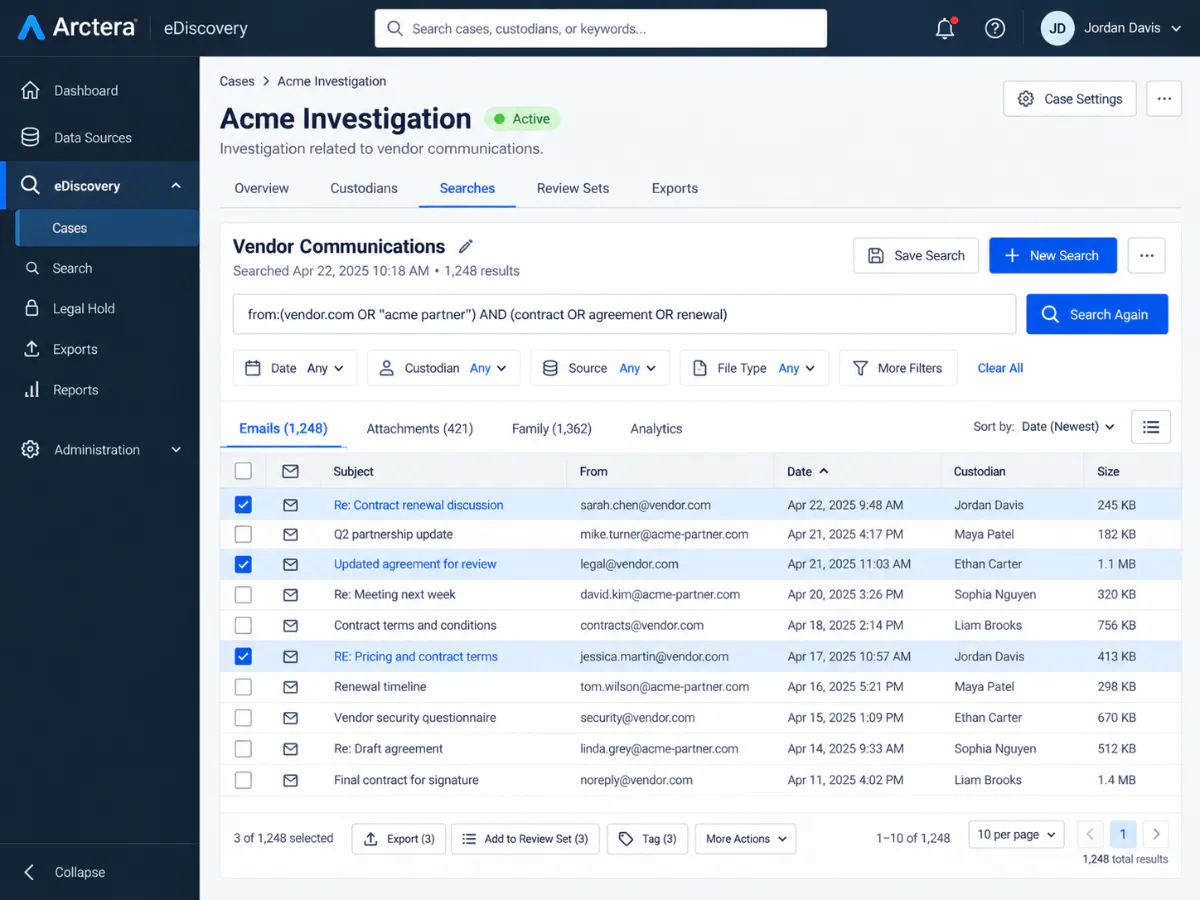Click the Cases breadcrumb link
The width and height of the screenshot is (1200, 900).
click(x=237, y=81)
